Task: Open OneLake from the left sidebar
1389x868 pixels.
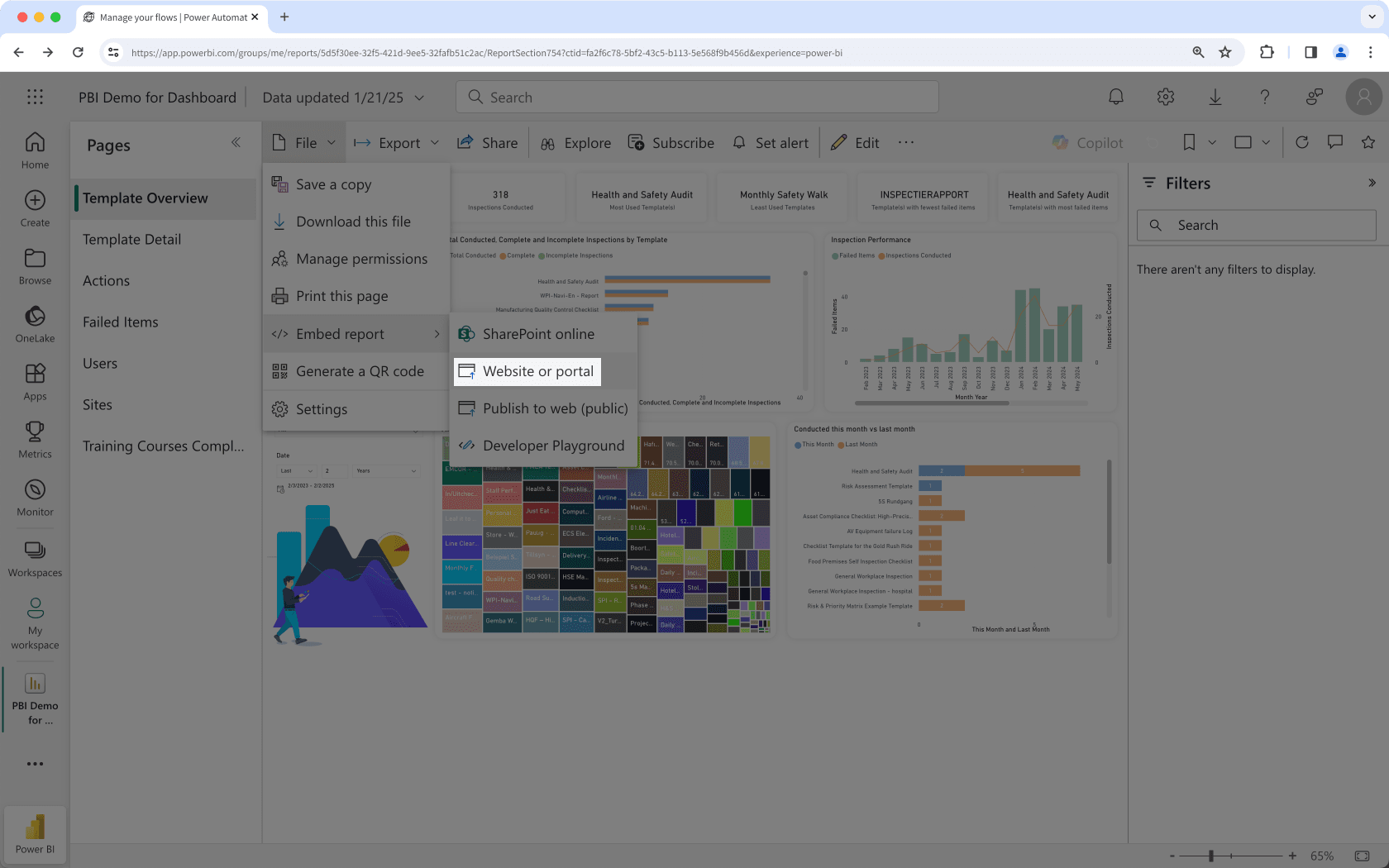Action: coord(35,324)
